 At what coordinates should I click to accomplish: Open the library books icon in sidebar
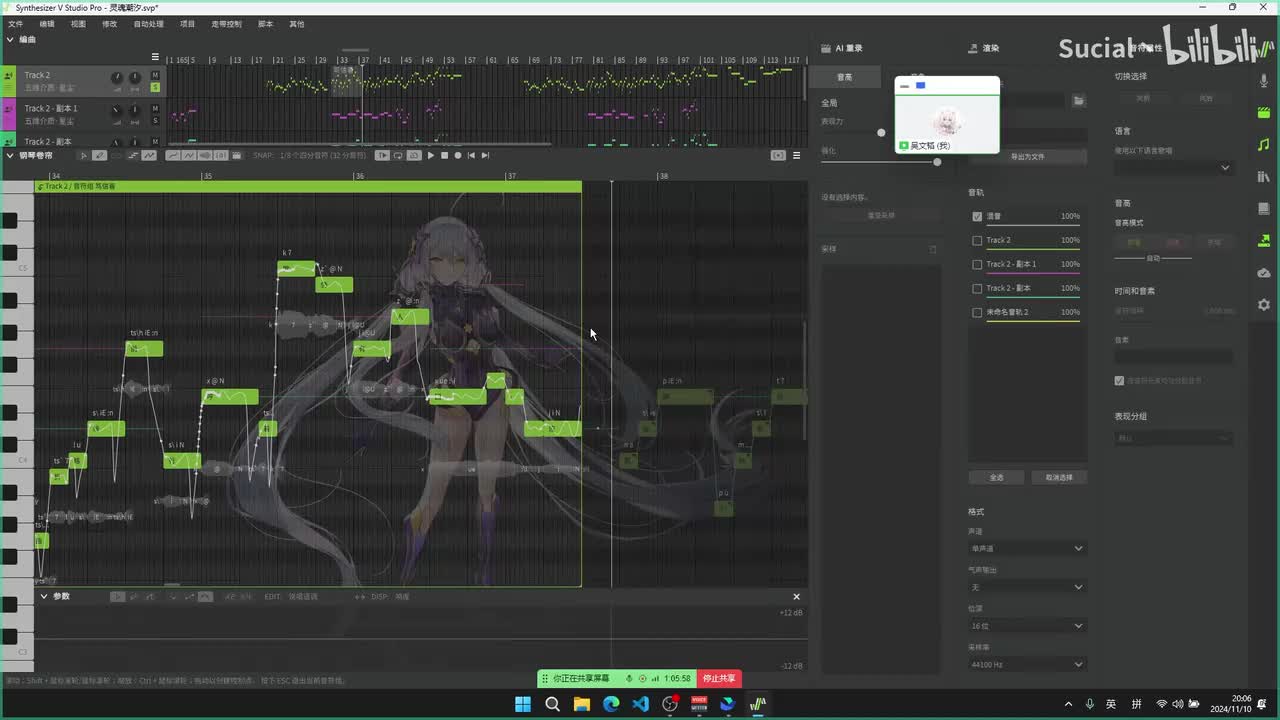click(1264, 177)
